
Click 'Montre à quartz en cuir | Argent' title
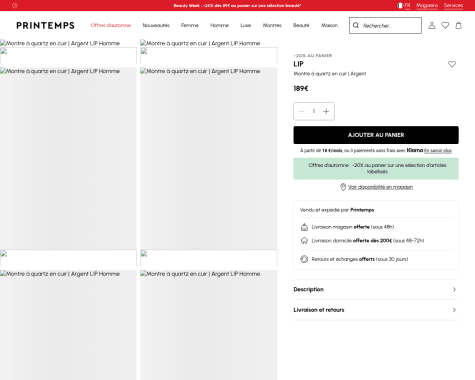click(330, 74)
